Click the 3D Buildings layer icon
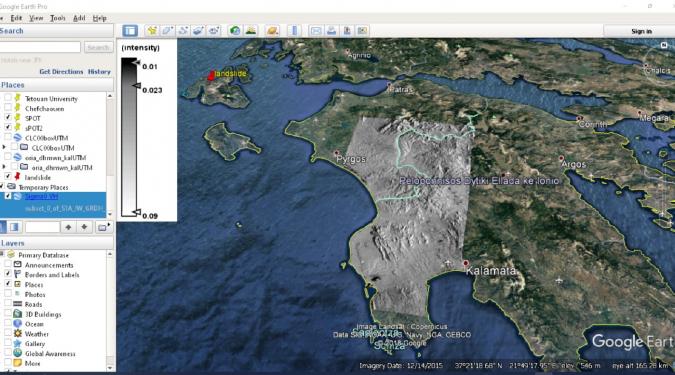The height and width of the screenshot is (375, 675). (18, 314)
